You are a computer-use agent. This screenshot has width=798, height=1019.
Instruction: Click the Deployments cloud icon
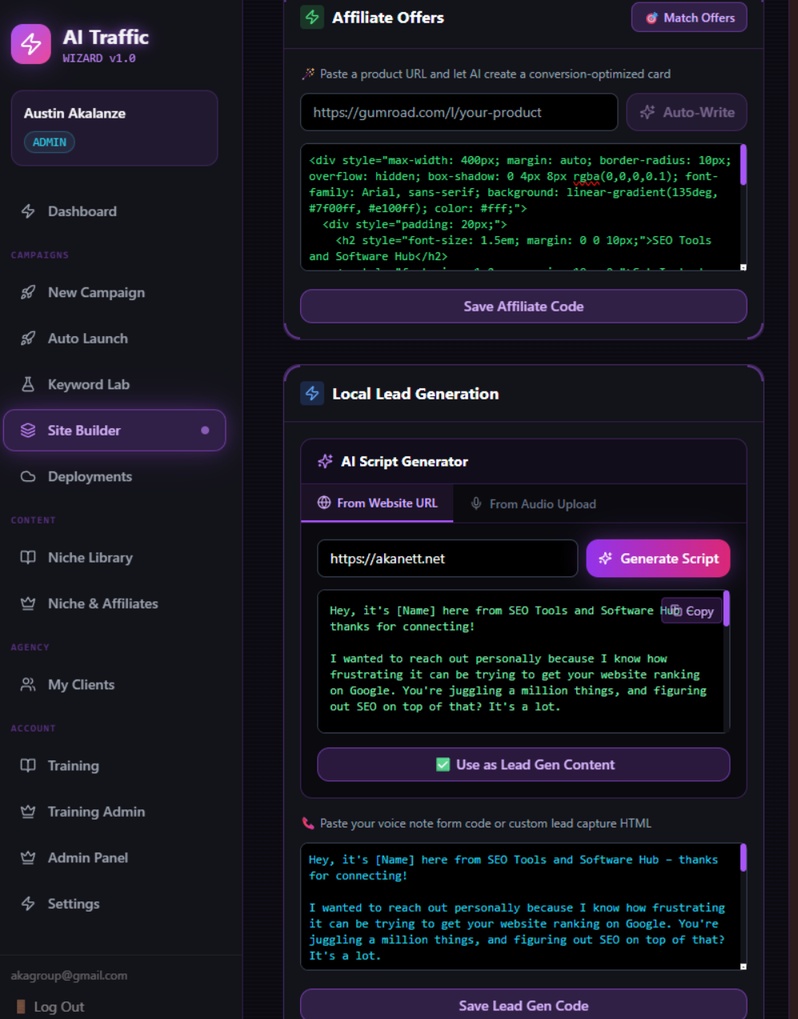28,476
